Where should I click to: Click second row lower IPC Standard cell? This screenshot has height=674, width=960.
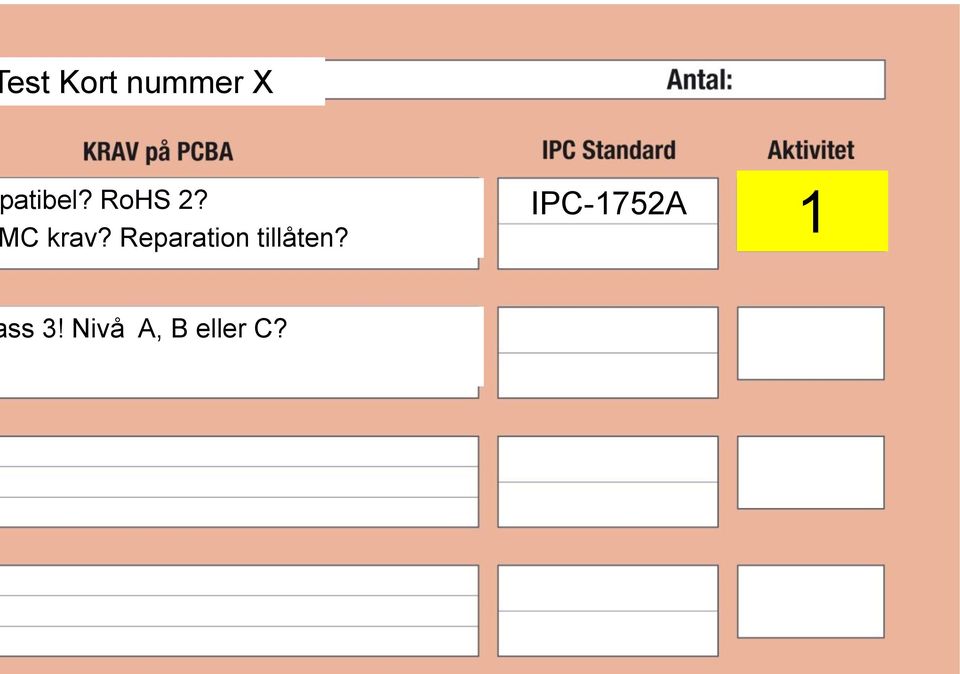(607, 375)
